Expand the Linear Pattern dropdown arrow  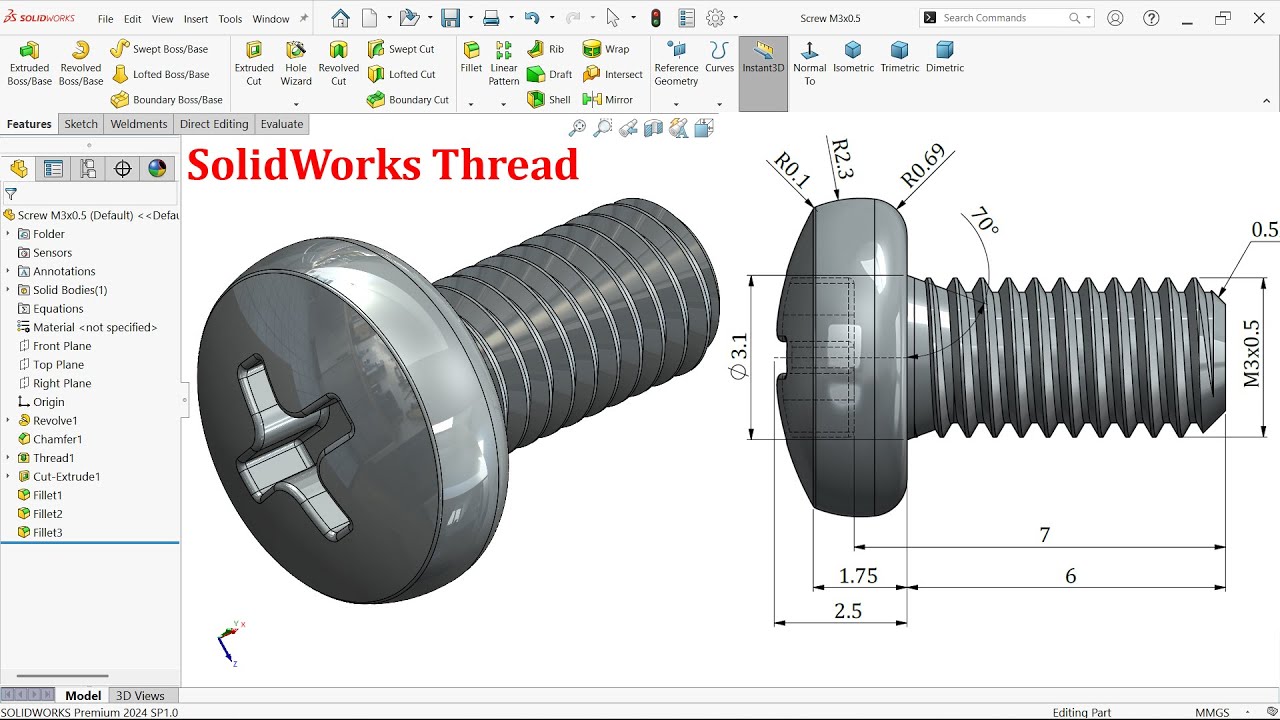point(503,104)
